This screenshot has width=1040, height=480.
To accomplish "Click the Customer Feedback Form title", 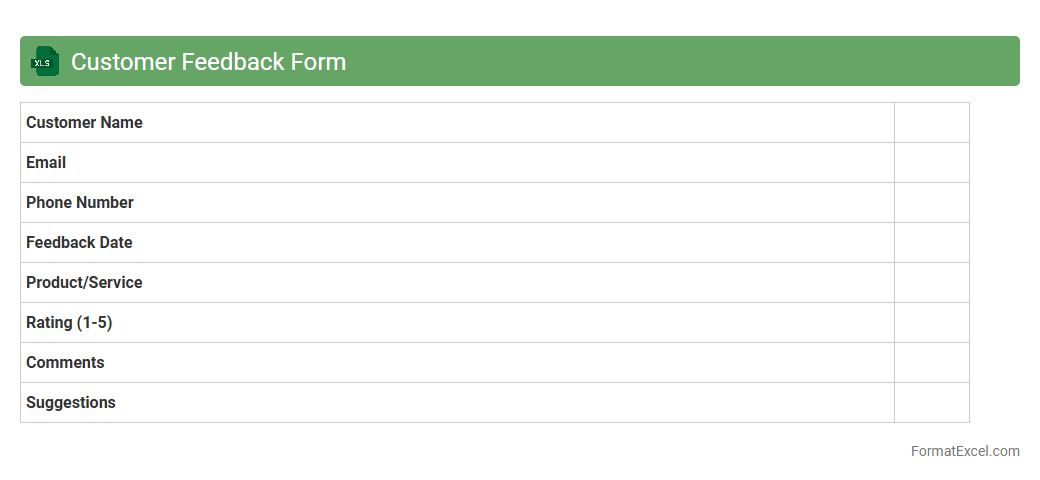I will [x=208, y=62].
